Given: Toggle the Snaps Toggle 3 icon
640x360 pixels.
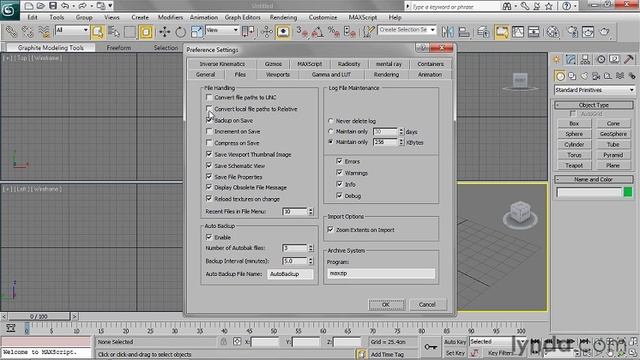Looking at the screenshot, I should [x=302, y=32].
